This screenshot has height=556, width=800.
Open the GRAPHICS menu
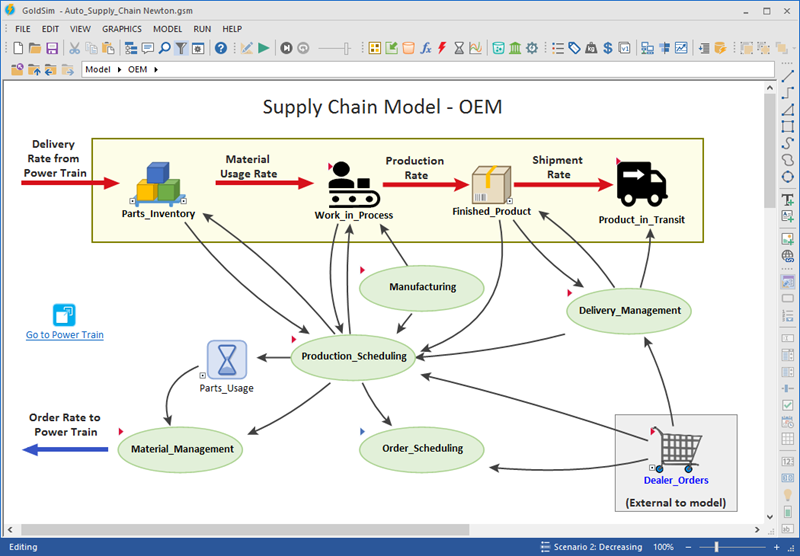[121, 29]
